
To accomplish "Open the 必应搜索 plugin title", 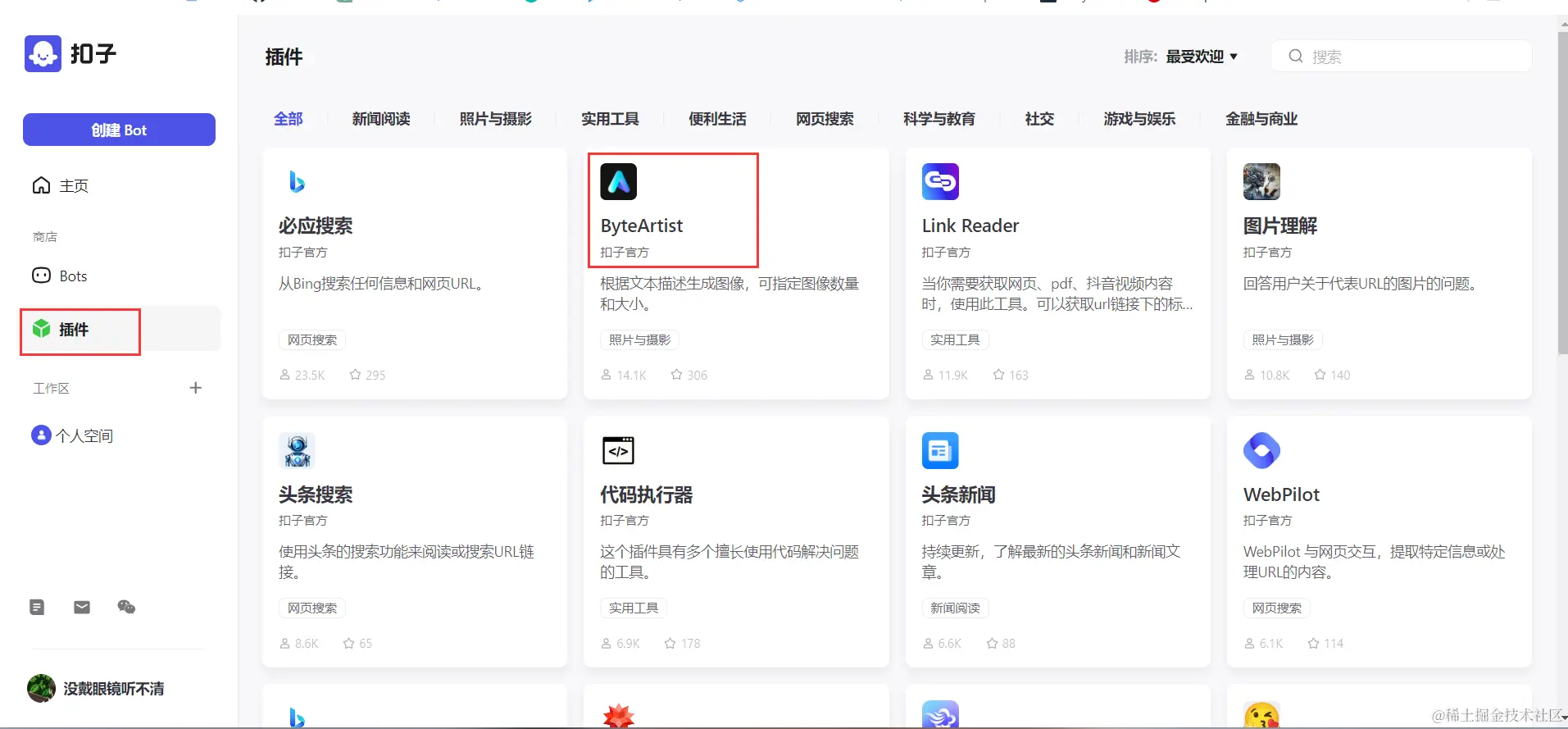I will click(316, 226).
